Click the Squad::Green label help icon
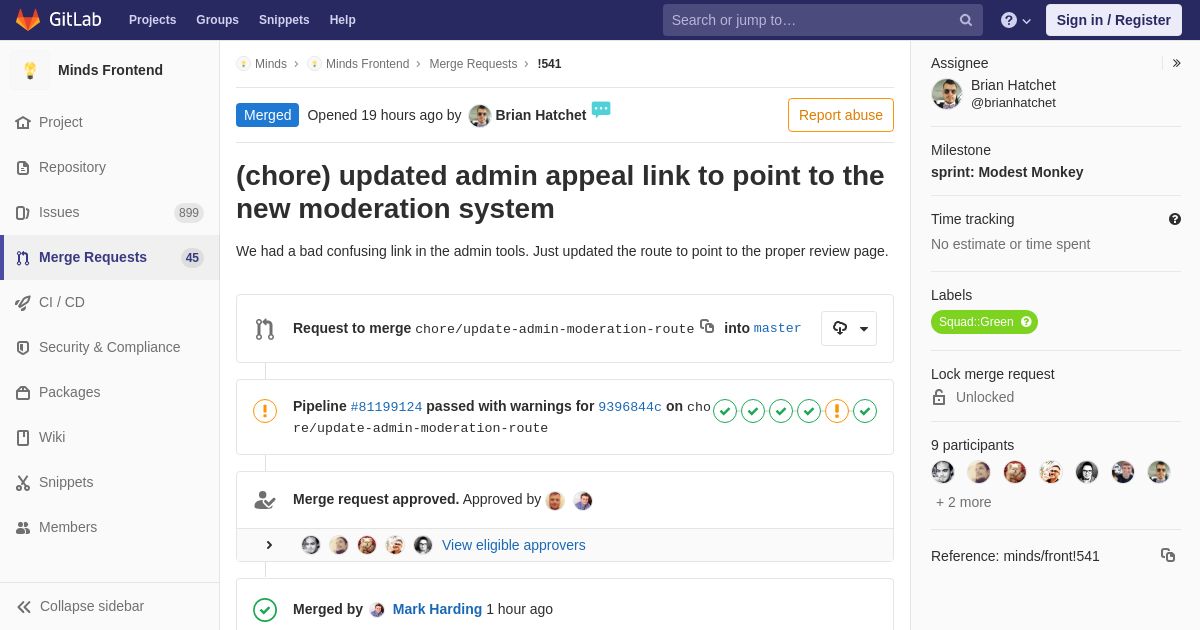Screen dimensions: 1200x630 (x=1026, y=322)
